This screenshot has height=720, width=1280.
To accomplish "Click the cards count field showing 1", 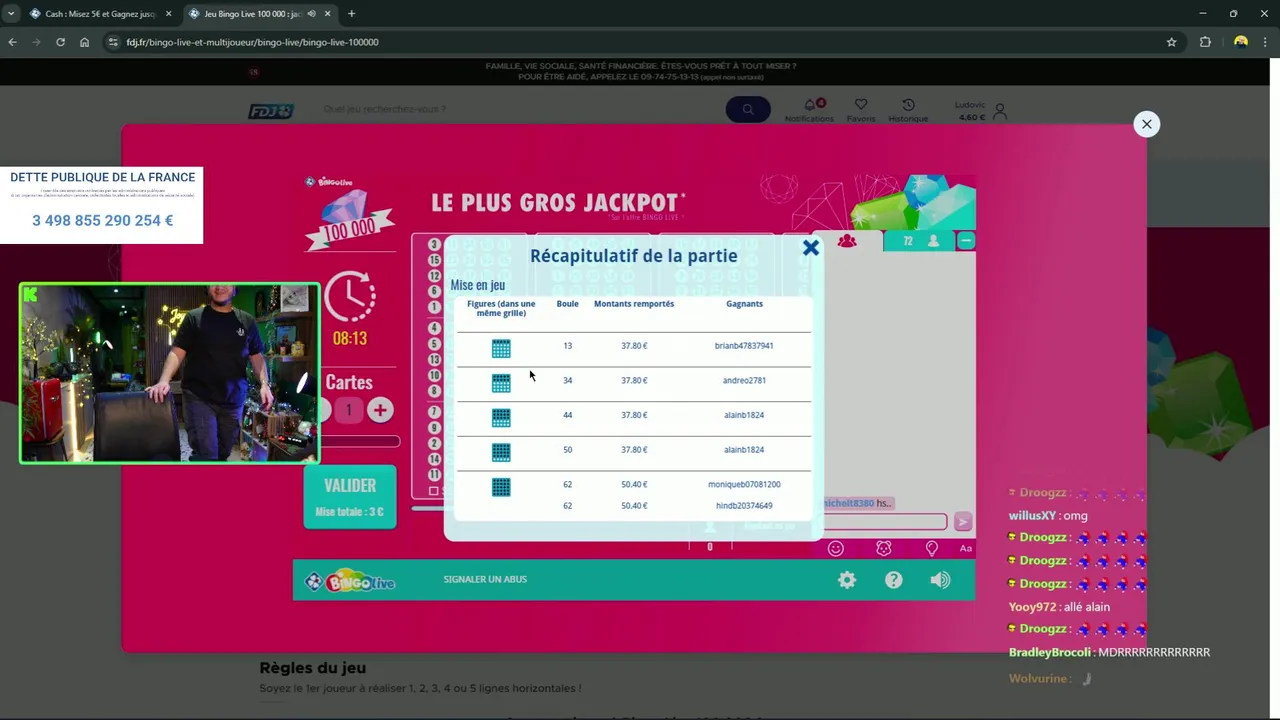I will 349,410.
